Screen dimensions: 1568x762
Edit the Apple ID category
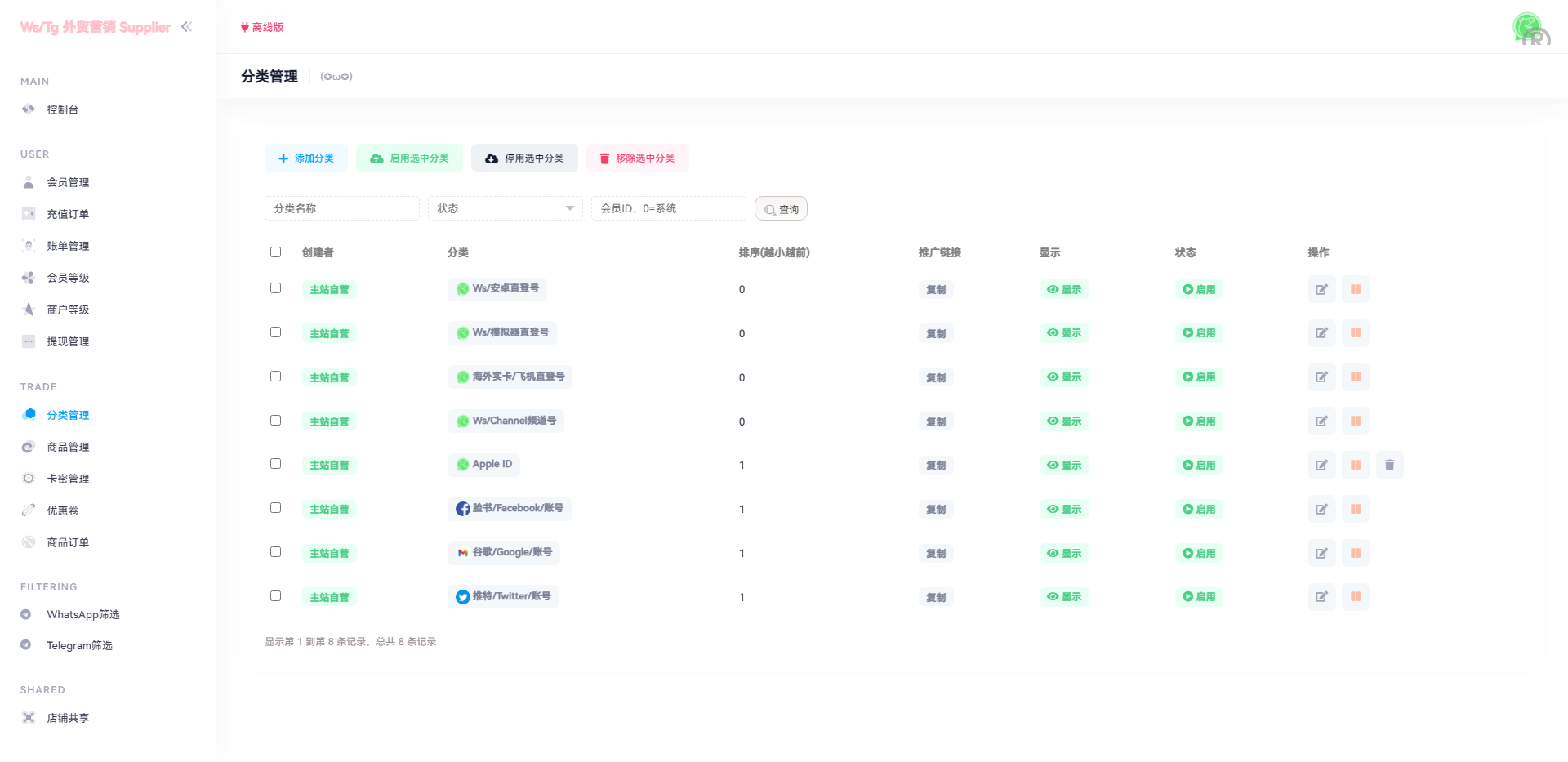click(x=1321, y=465)
